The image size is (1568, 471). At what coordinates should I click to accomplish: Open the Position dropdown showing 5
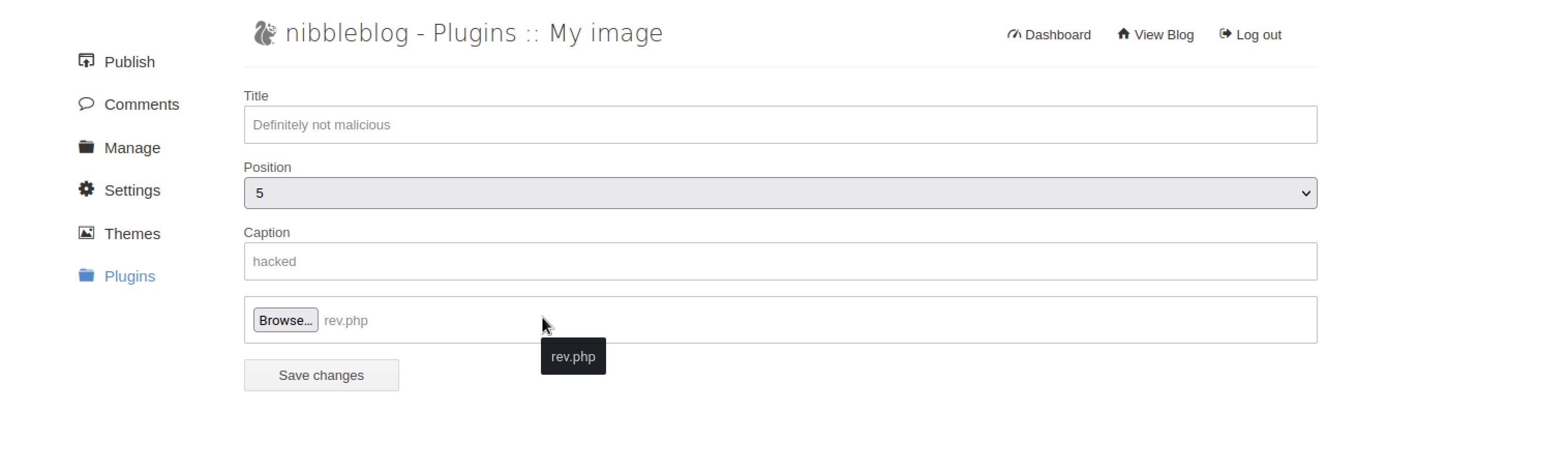click(x=780, y=193)
